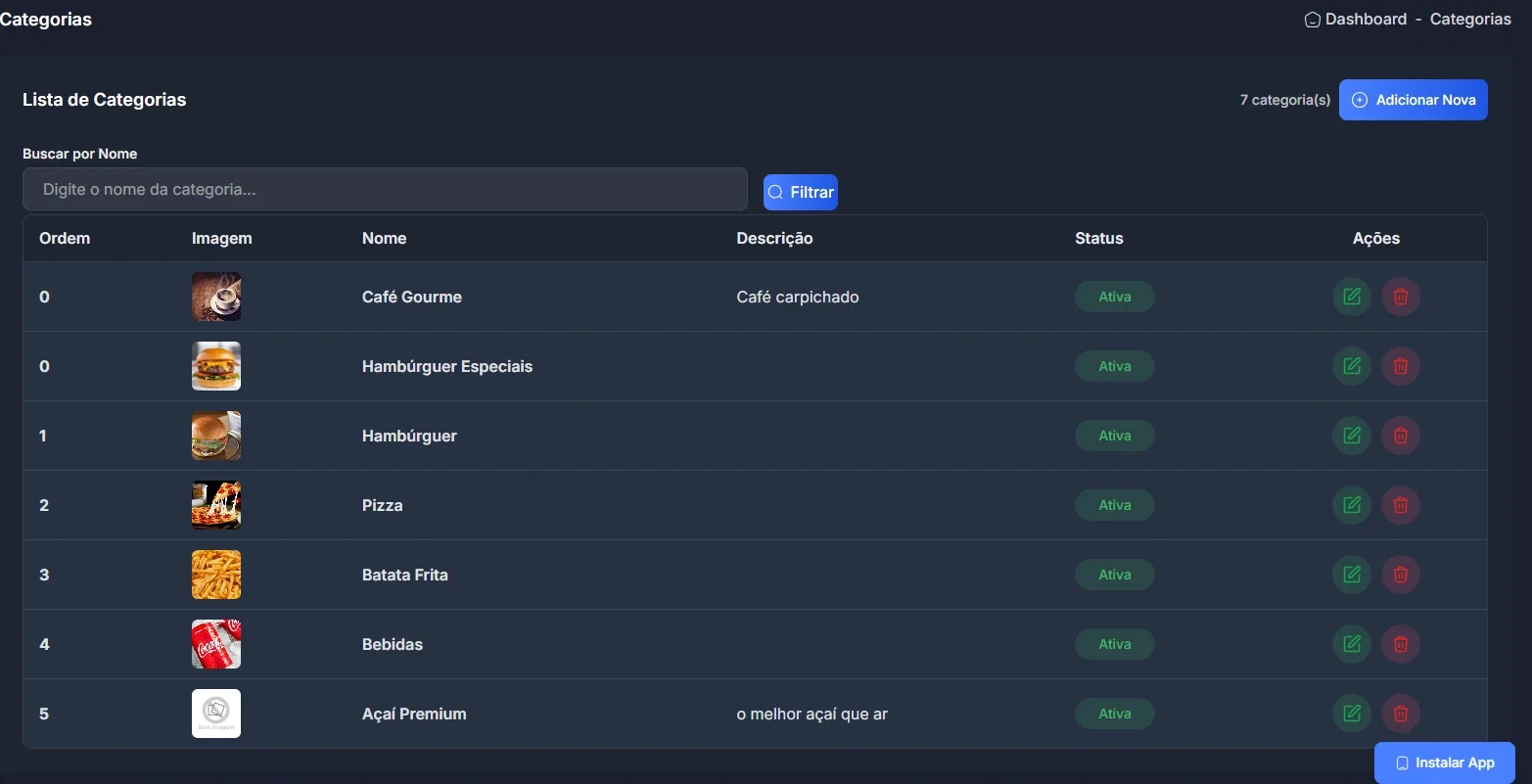Edit the Batata Frita category

pyautogui.click(x=1352, y=575)
